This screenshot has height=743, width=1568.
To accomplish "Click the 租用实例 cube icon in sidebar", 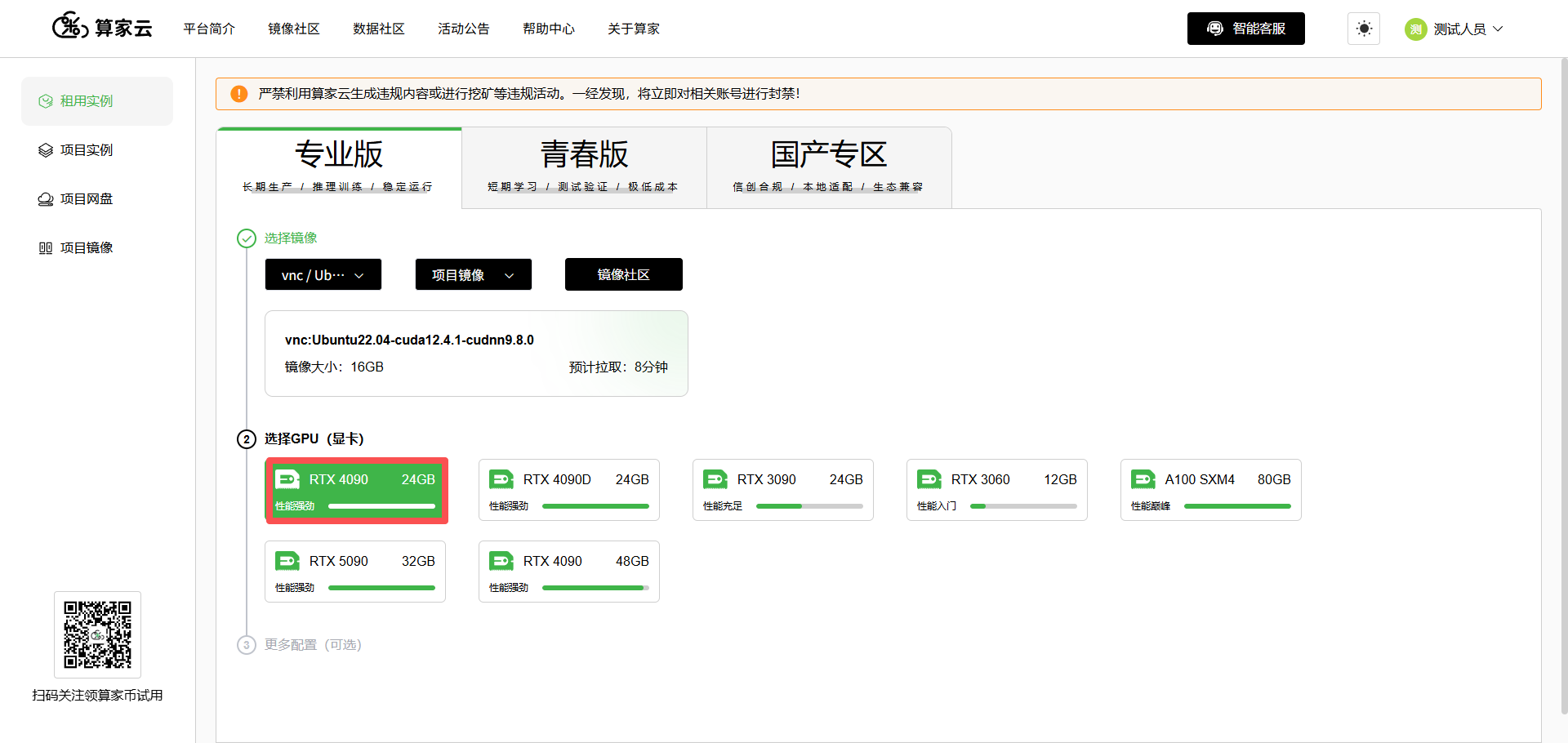I will pyautogui.click(x=46, y=101).
